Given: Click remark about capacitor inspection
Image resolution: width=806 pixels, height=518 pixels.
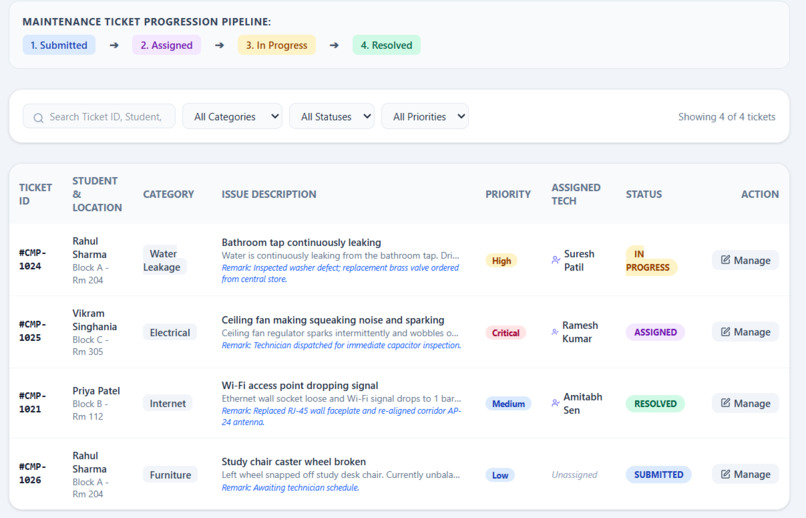Looking at the screenshot, I should coord(341,345).
